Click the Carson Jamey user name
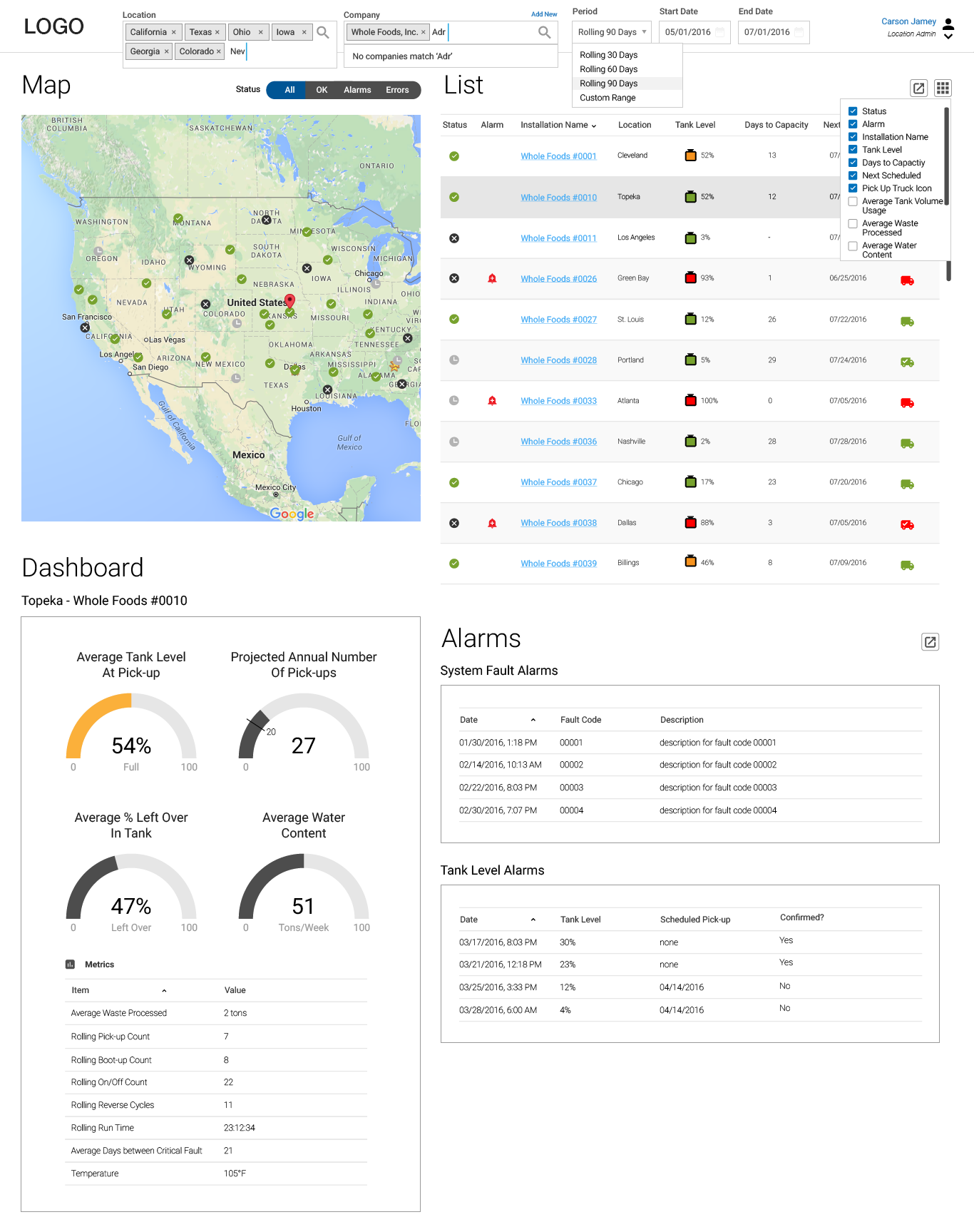974x1232 pixels. point(908,21)
